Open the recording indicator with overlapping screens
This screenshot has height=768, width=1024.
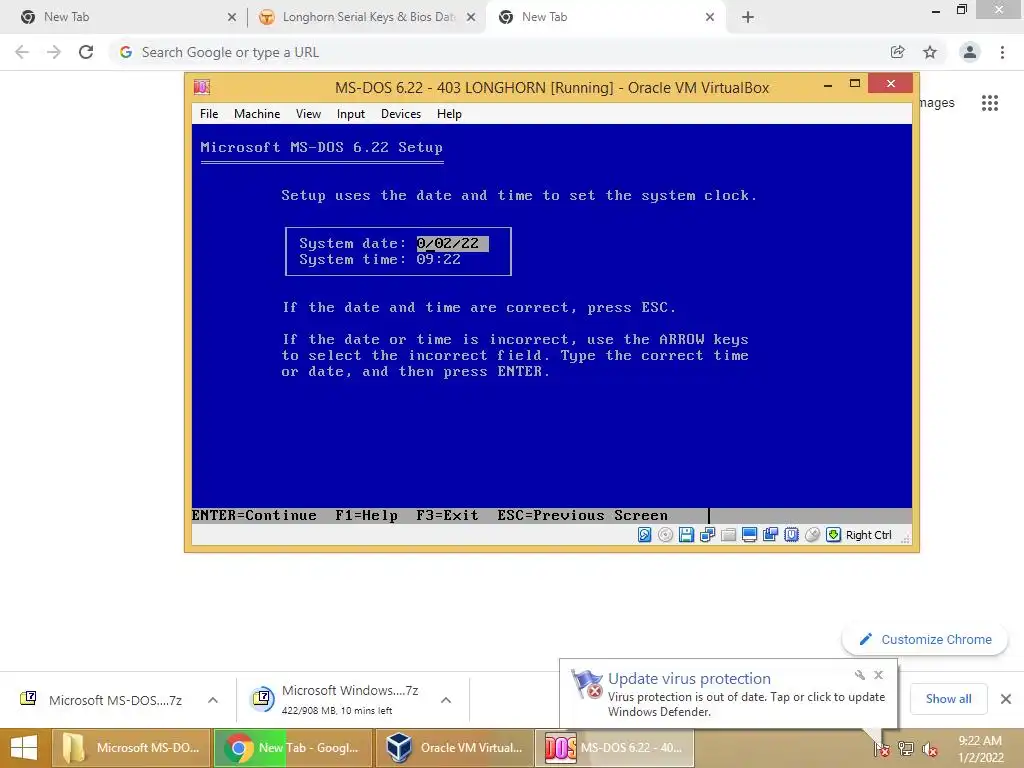(770, 535)
